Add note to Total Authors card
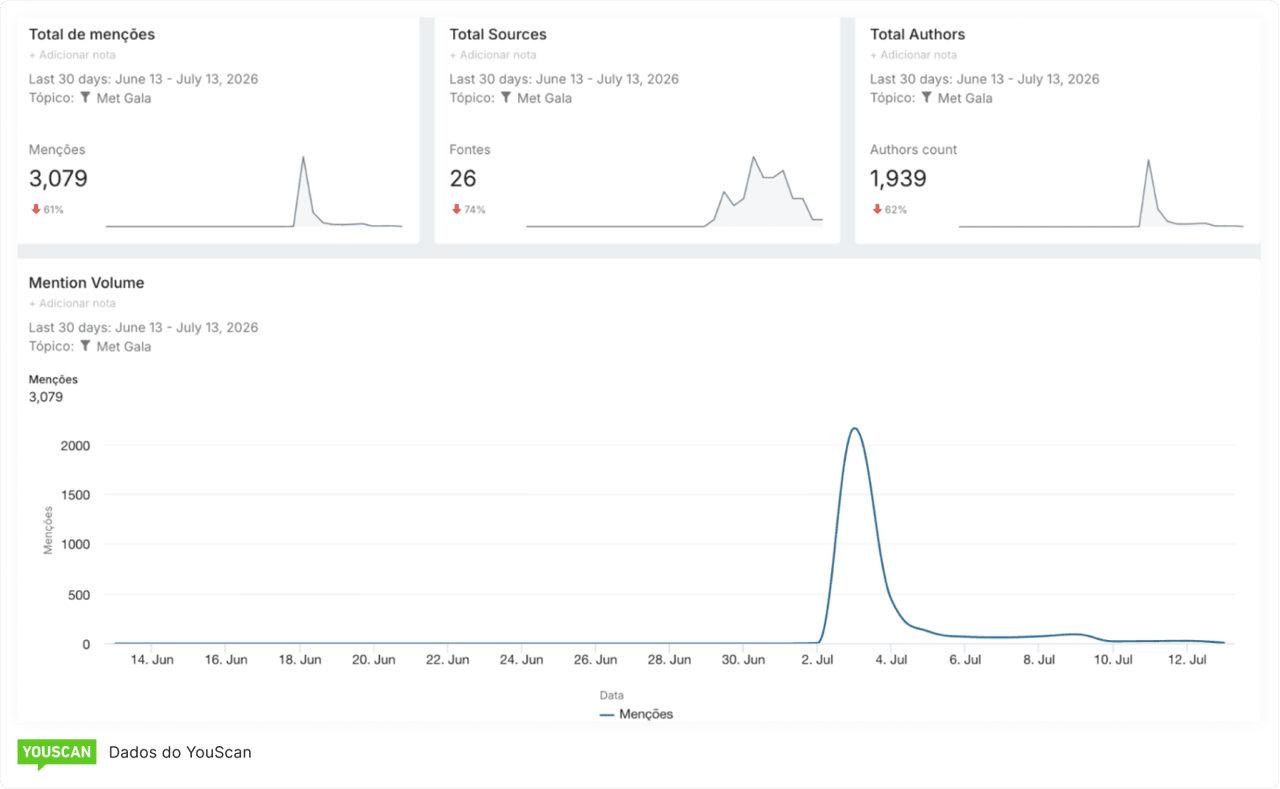The width and height of the screenshot is (1280, 789). (x=913, y=55)
